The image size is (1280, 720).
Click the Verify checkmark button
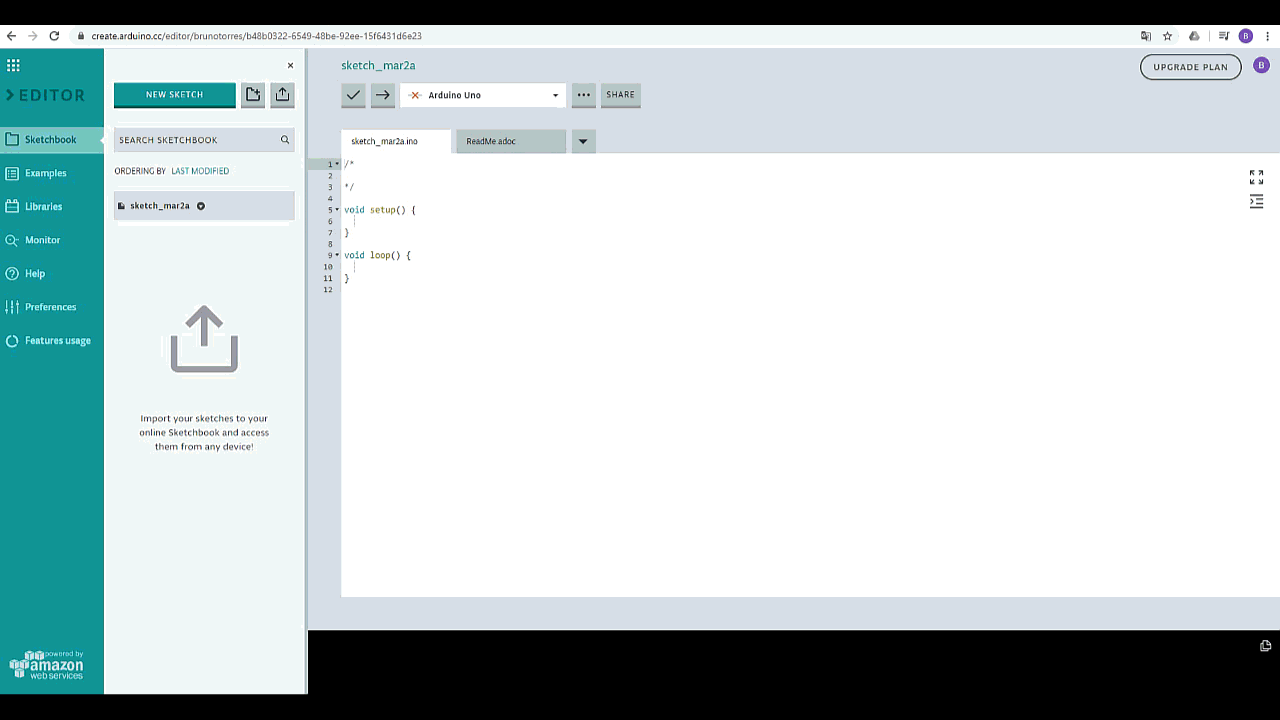point(353,95)
